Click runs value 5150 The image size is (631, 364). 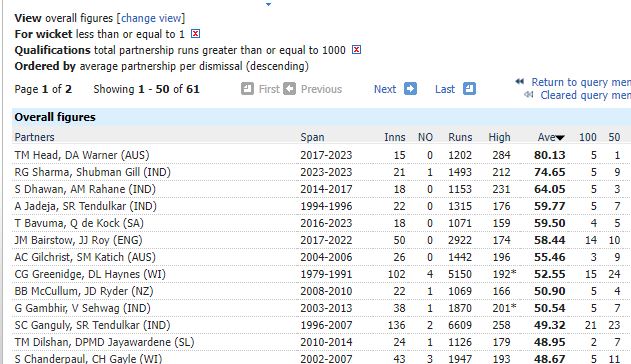(x=460, y=274)
